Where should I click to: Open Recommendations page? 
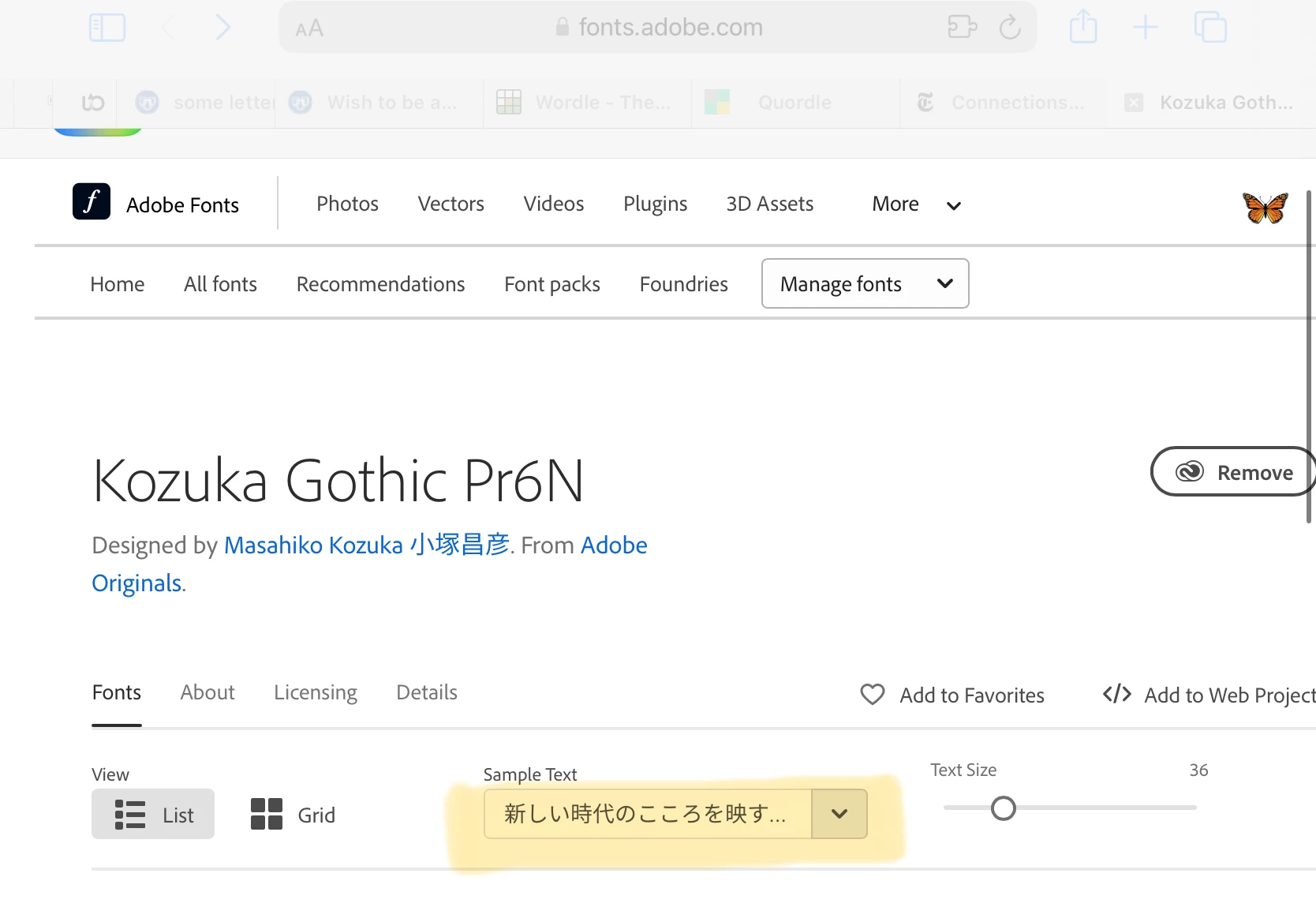pyautogui.click(x=381, y=284)
